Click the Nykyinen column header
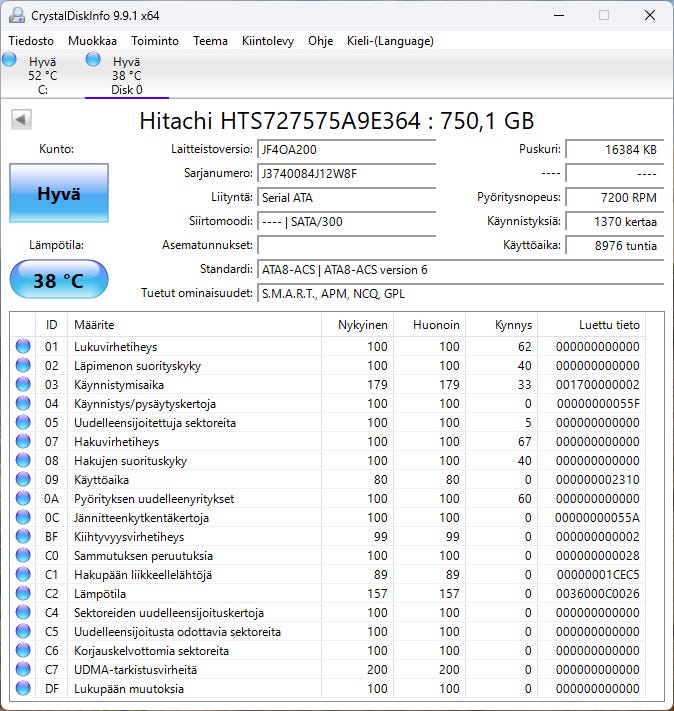The height and width of the screenshot is (711, 674). pyautogui.click(x=357, y=325)
